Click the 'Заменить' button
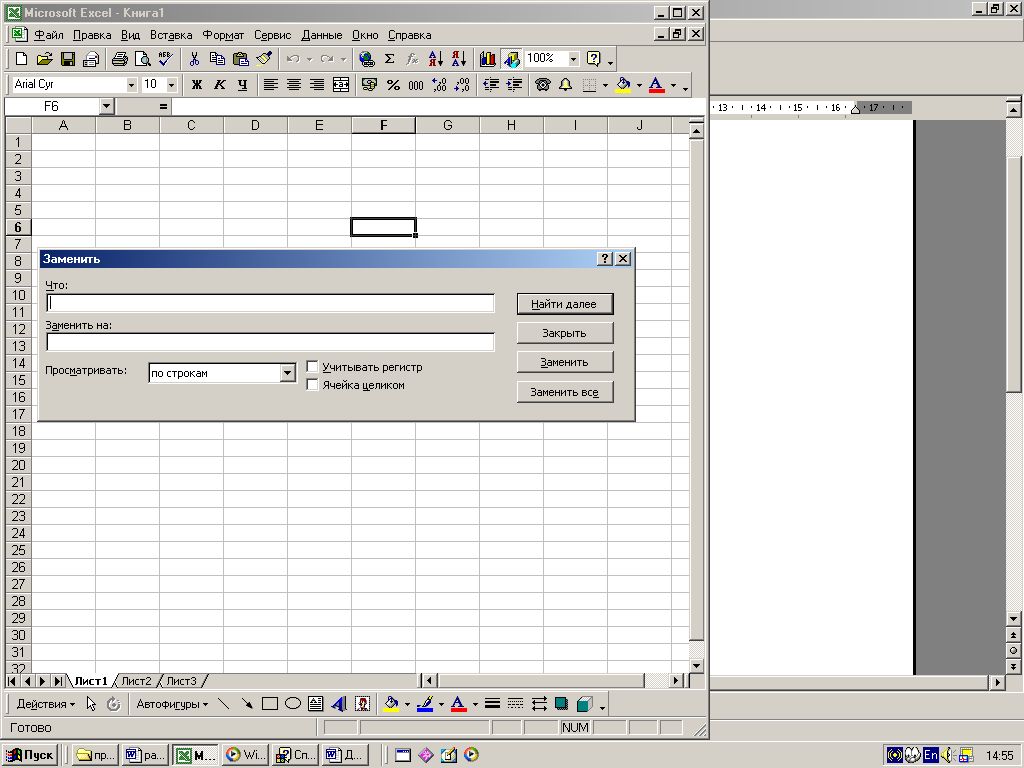 pos(564,362)
